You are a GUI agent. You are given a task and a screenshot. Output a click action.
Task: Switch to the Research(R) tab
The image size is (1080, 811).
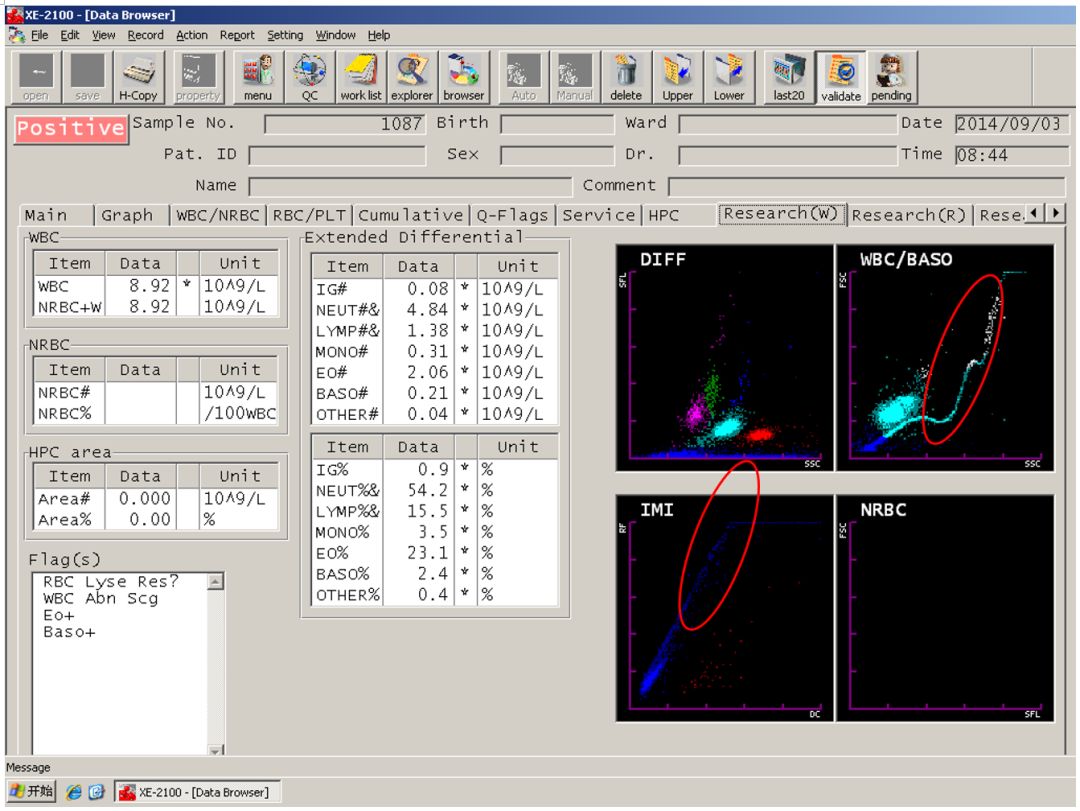click(909, 215)
